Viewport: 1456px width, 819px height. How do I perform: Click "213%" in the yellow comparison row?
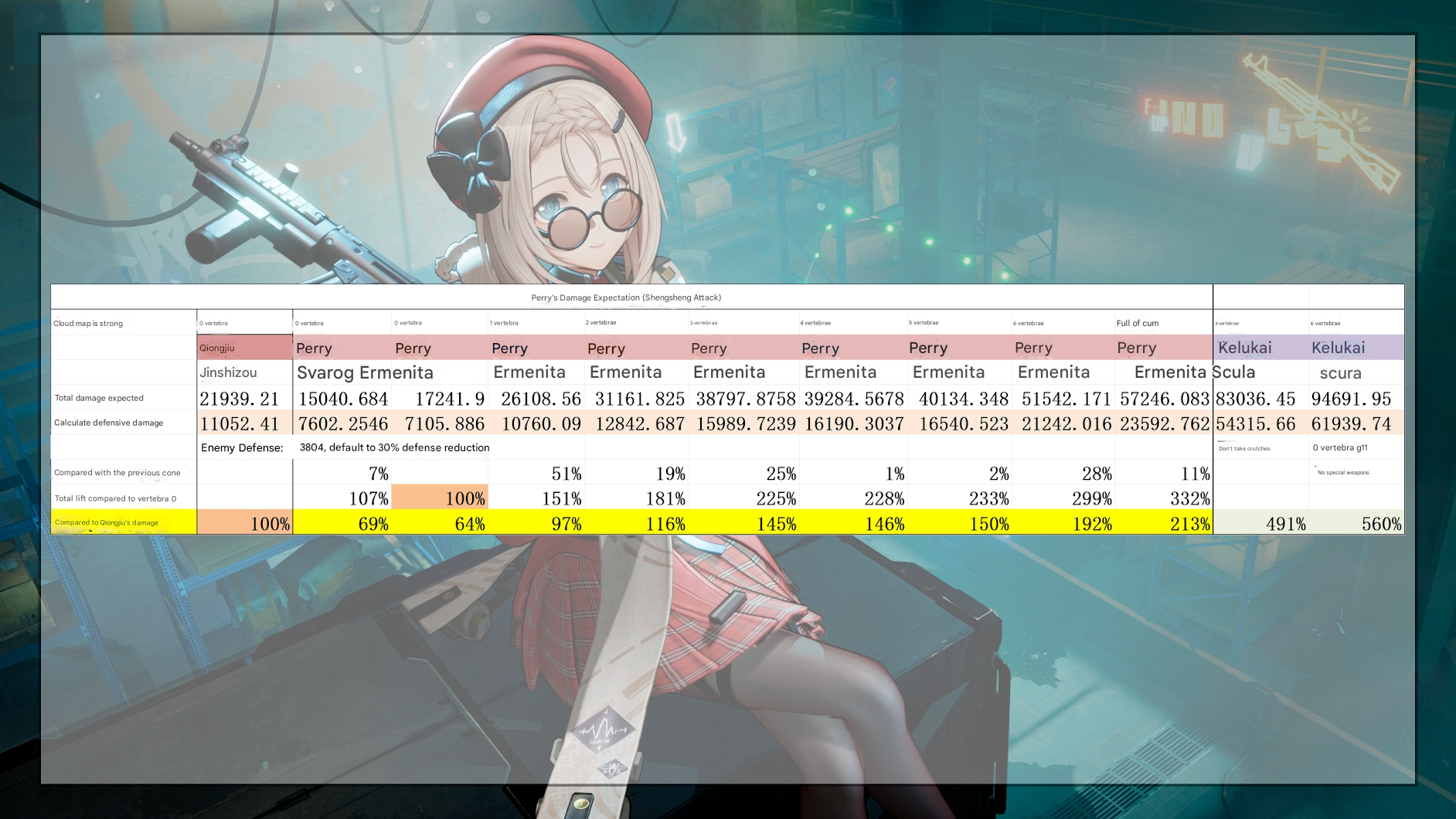click(1190, 524)
